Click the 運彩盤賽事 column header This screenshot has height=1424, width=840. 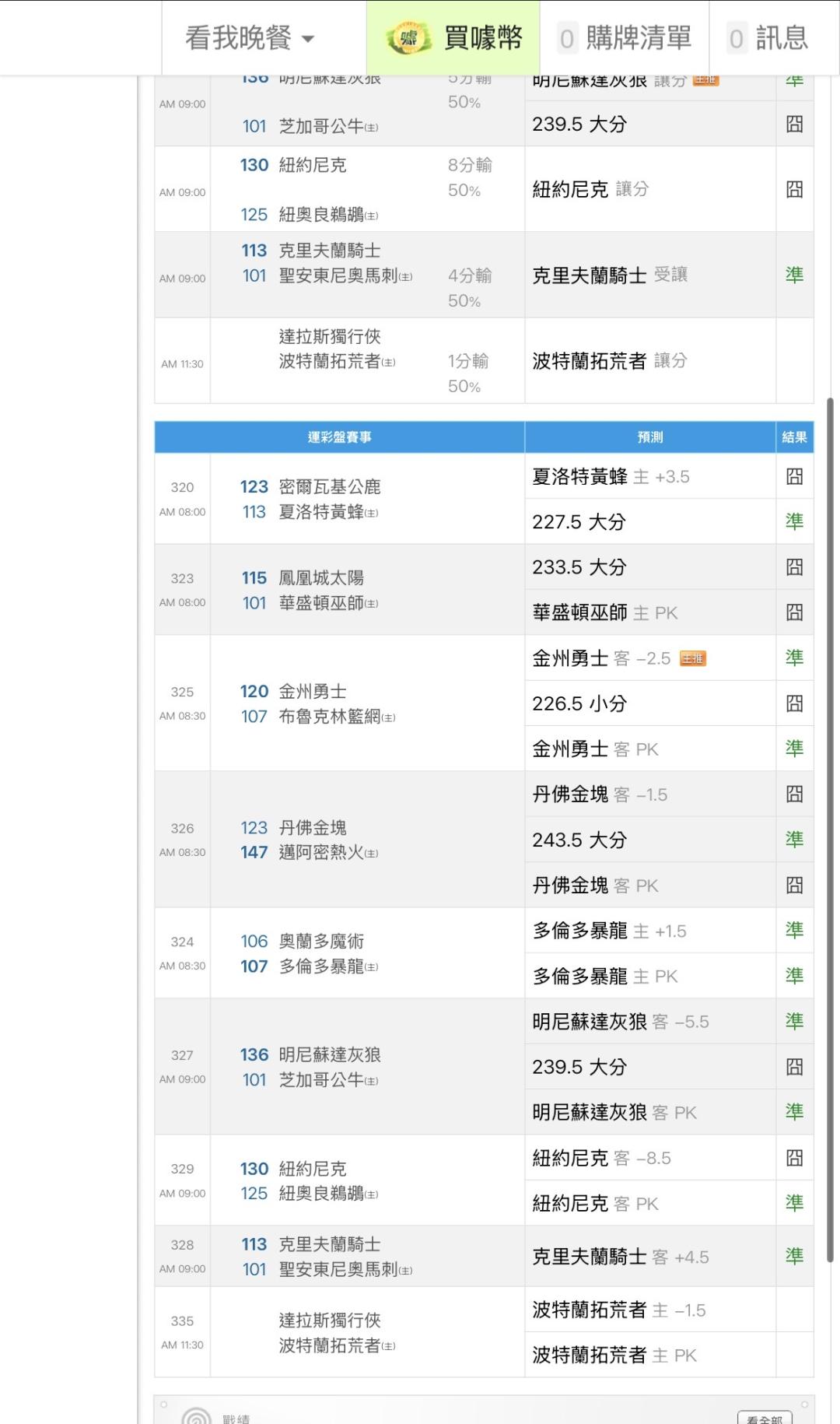click(339, 437)
